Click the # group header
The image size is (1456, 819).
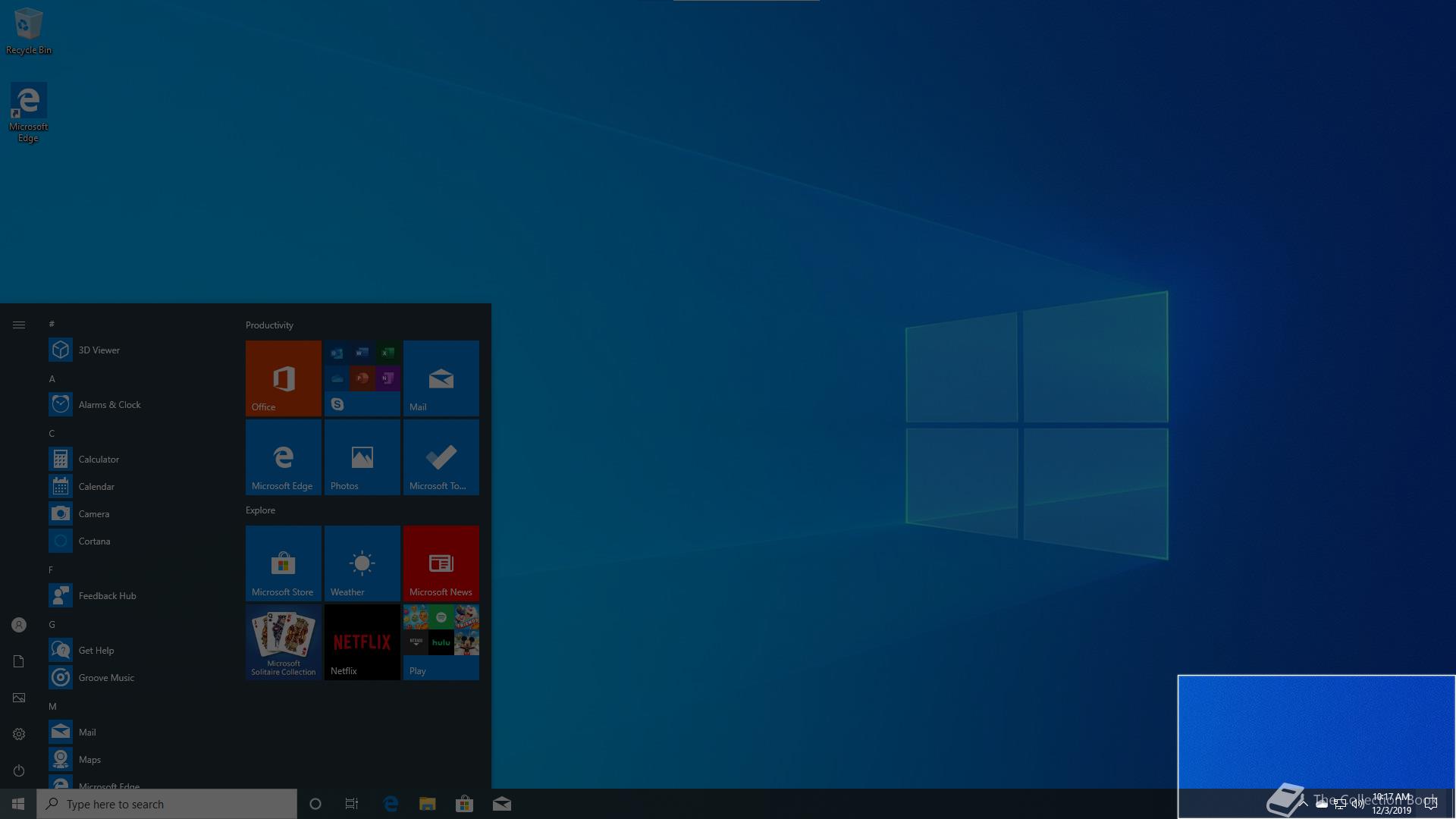[x=52, y=324]
